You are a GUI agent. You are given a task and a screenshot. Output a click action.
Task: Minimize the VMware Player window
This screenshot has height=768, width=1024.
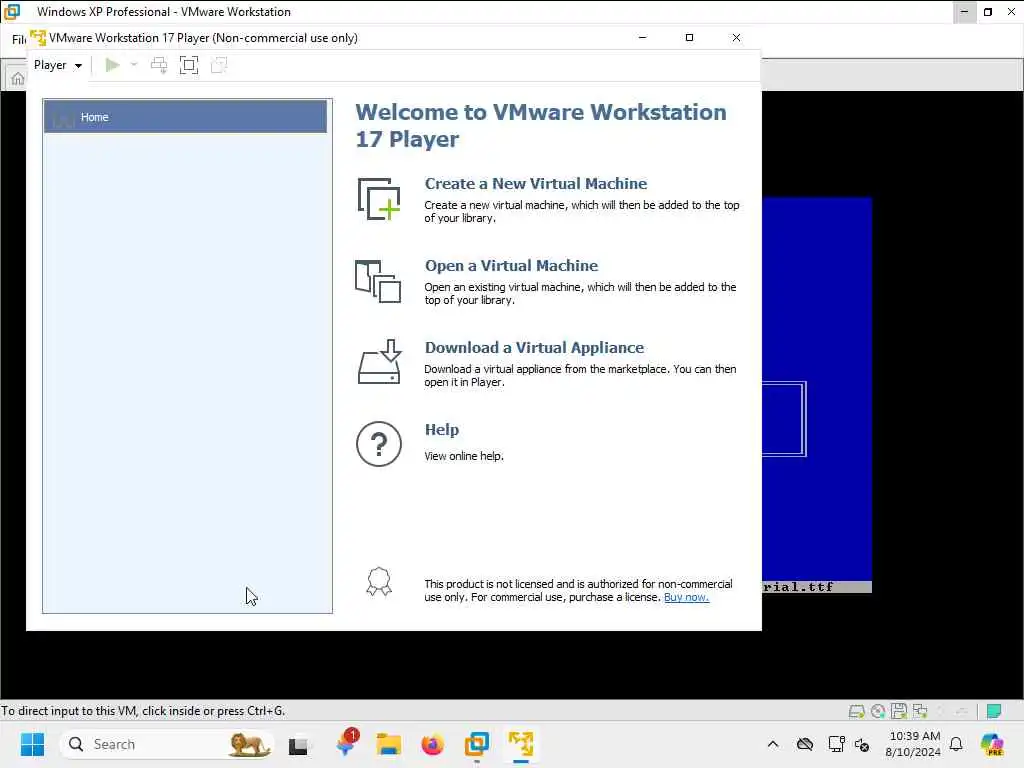click(x=643, y=38)
